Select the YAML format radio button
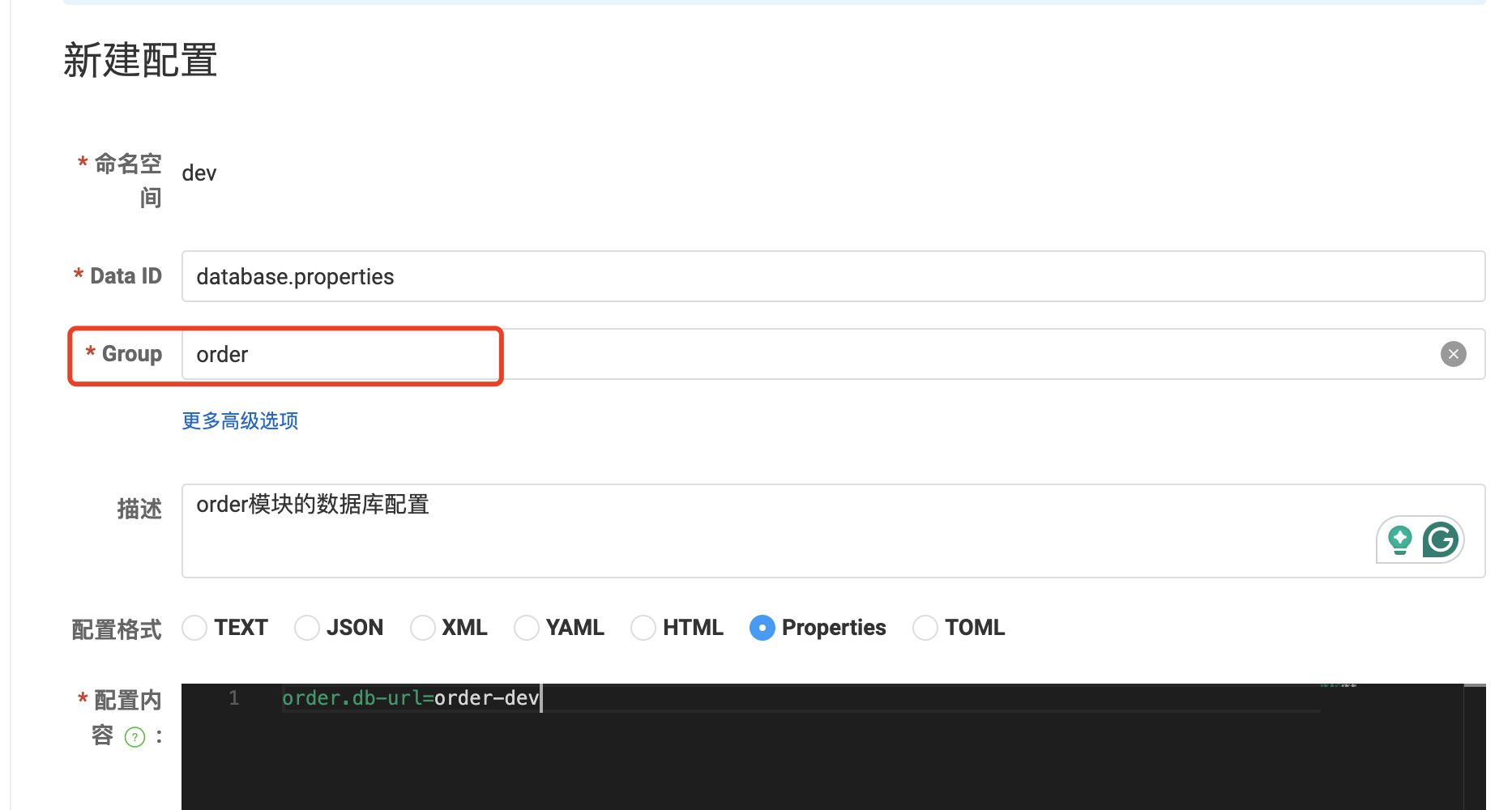 [527, 628]
